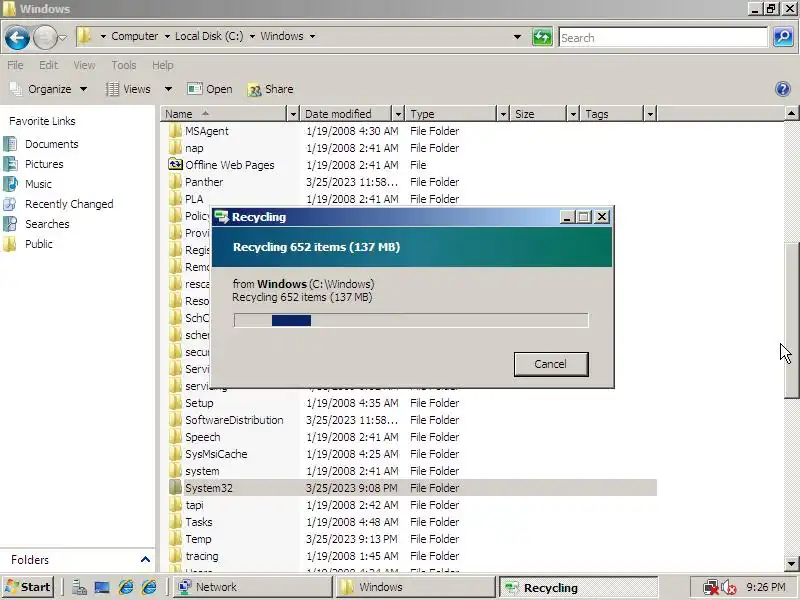Screen dimensions: 800x600
Task: Open the View menu
Action: coord(84,65)
